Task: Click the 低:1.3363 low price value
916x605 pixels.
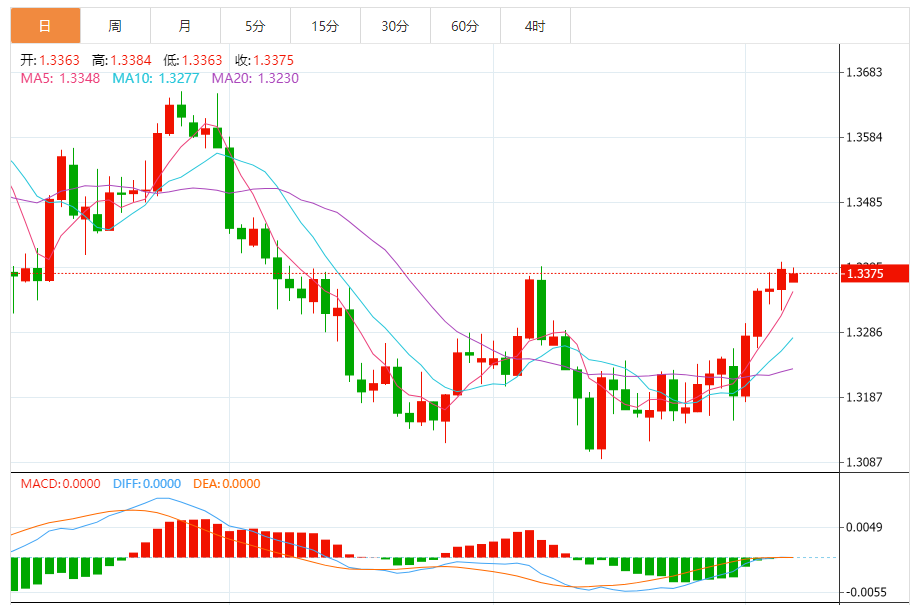Action: [193, 60]
